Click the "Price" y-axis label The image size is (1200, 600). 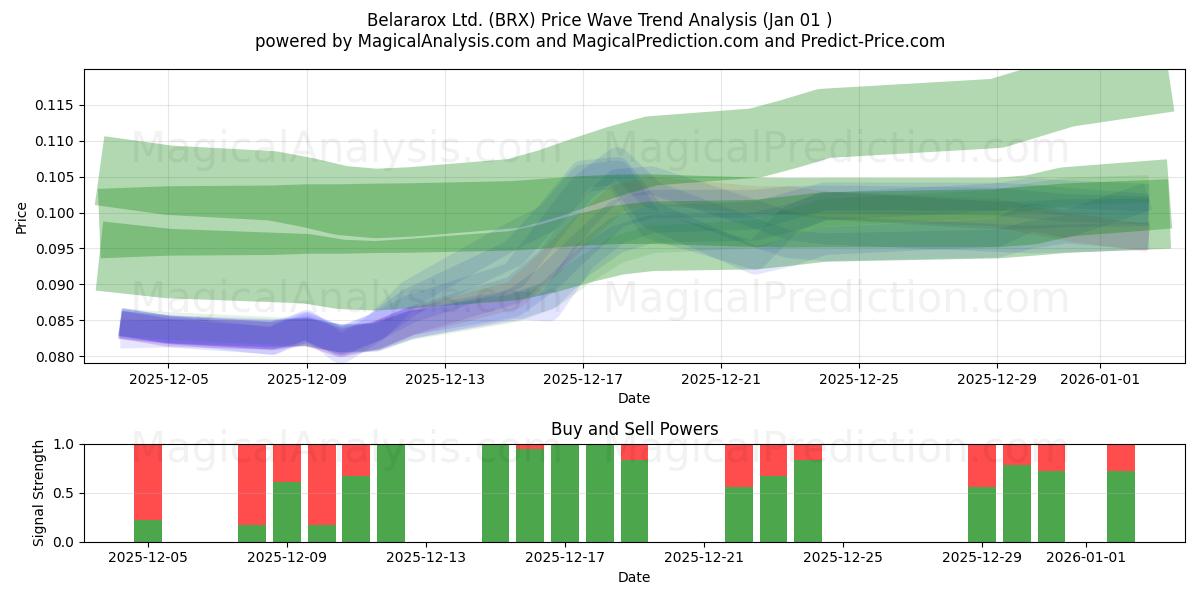(x=21, y=216)
